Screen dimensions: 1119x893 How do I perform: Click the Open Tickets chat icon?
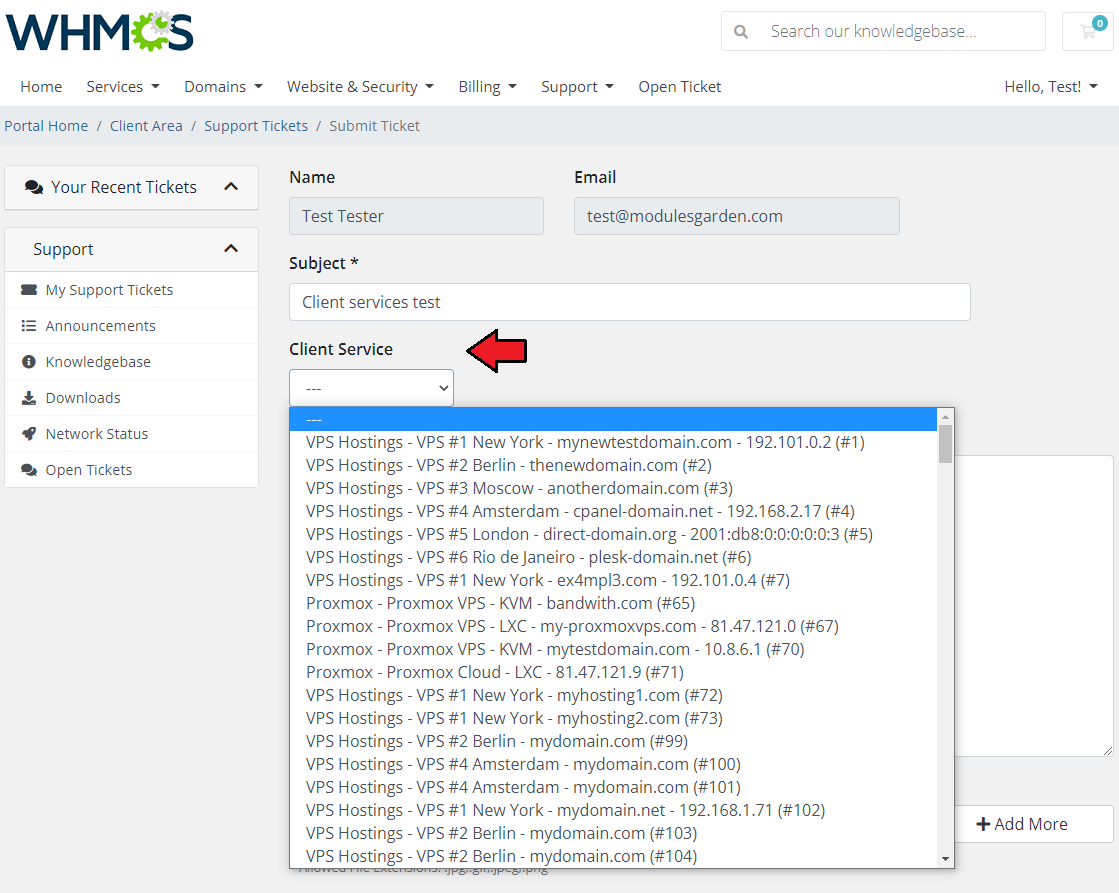coord(29,470)
